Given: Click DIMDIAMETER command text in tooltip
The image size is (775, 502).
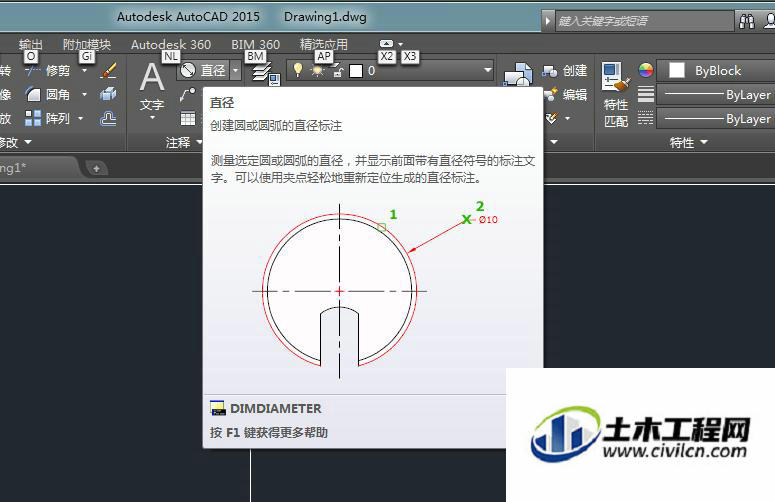Looking at the screenshot, I should [276, 409].
